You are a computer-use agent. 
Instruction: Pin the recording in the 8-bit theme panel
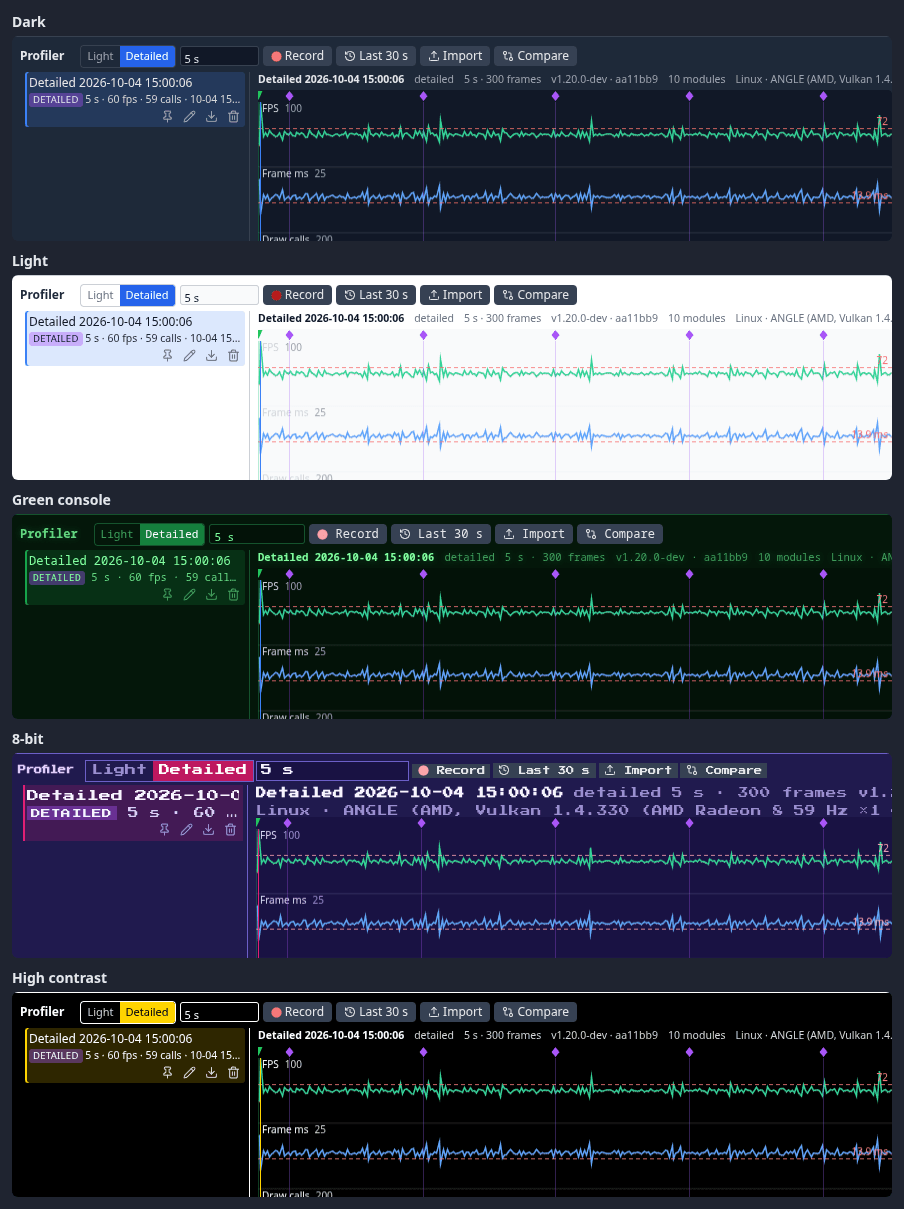click(x=164, y=829)
